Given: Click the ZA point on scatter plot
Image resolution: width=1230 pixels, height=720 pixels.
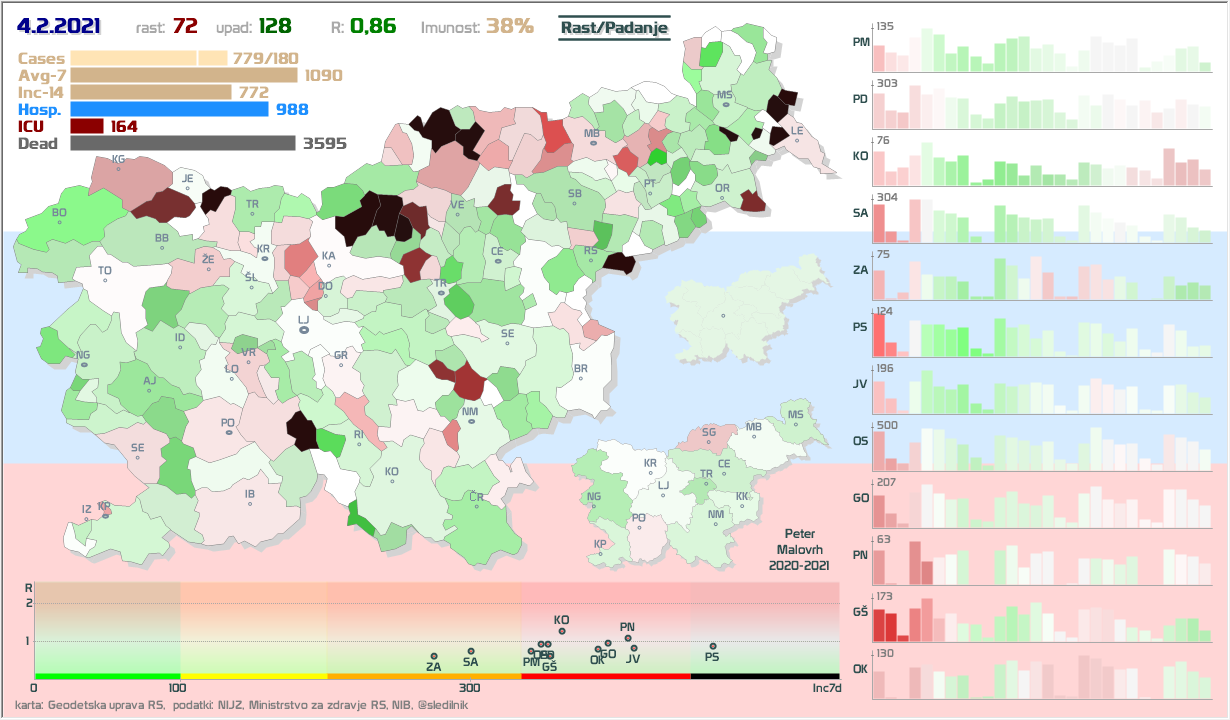Looking at the screenshot, I should click(434, 656).
